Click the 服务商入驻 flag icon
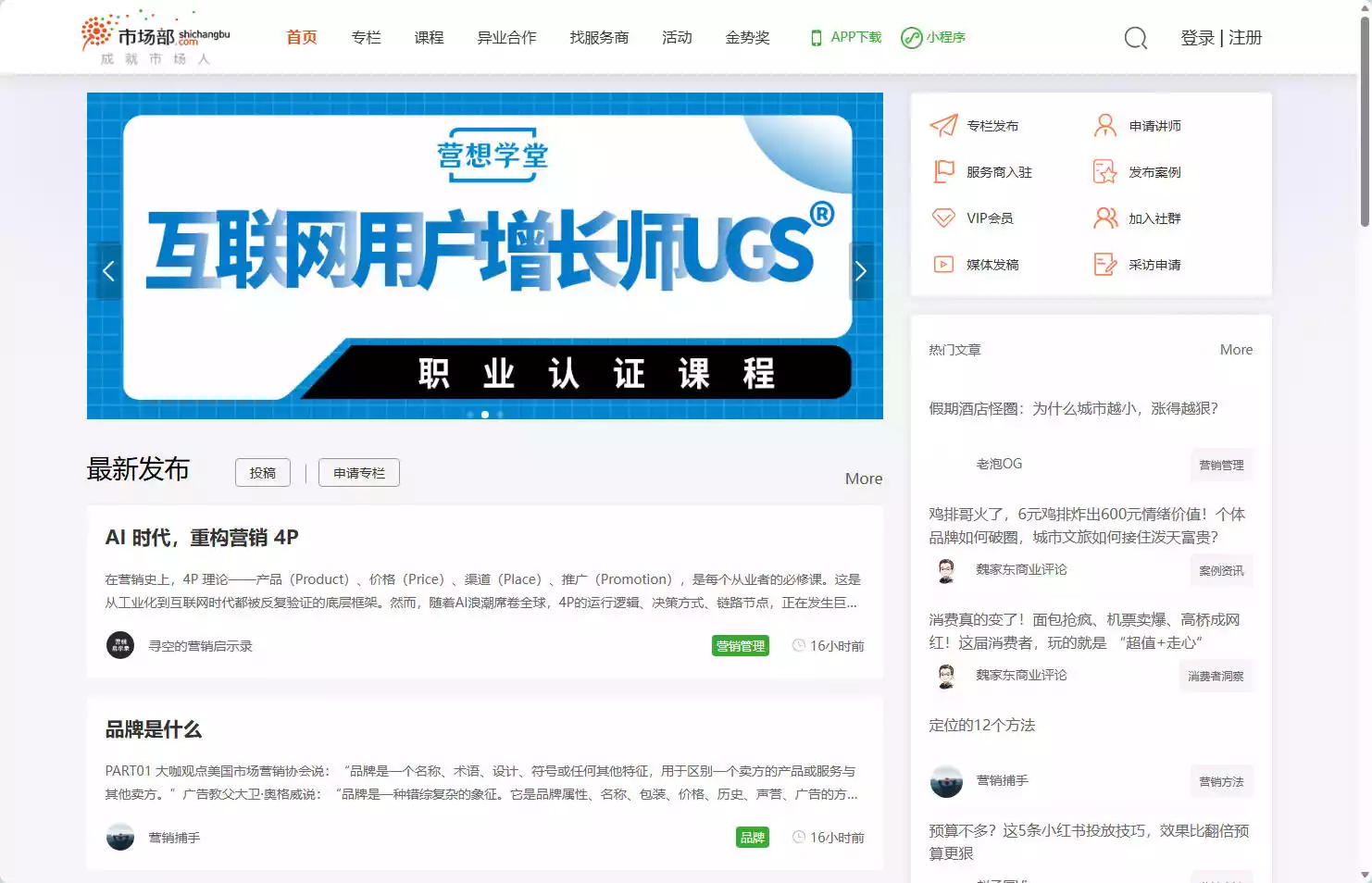The image size is (1372, 883). (943, 171)
